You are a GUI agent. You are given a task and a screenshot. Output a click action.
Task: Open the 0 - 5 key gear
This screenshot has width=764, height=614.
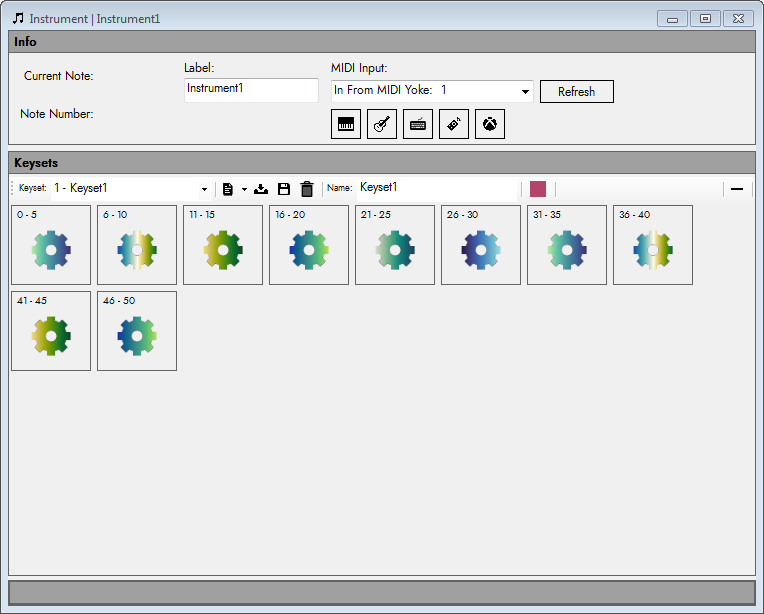click(x=51, y=250)
